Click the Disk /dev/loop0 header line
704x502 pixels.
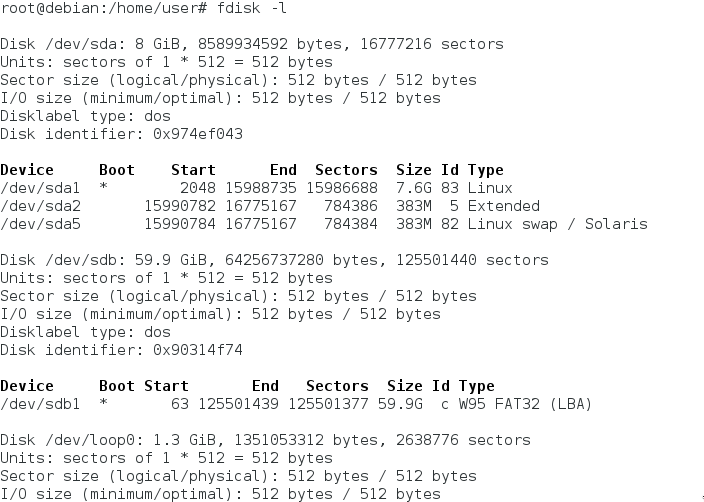265,440
